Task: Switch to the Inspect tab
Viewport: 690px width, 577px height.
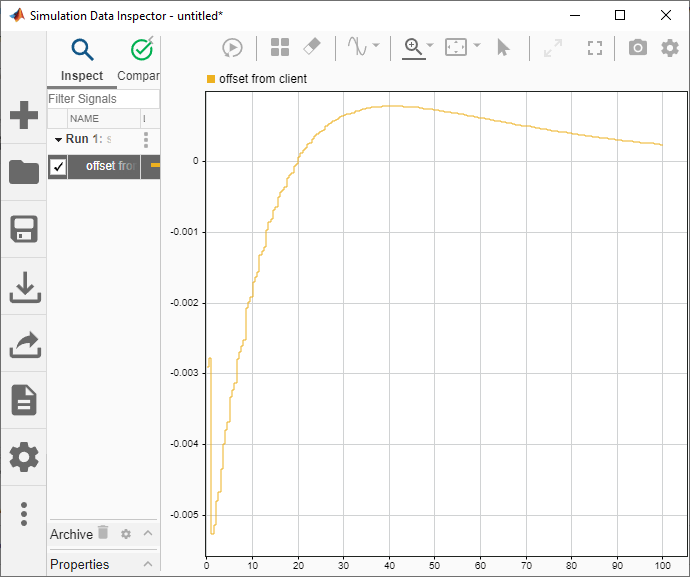Action: pyautogui.click(x=82, y=58)
